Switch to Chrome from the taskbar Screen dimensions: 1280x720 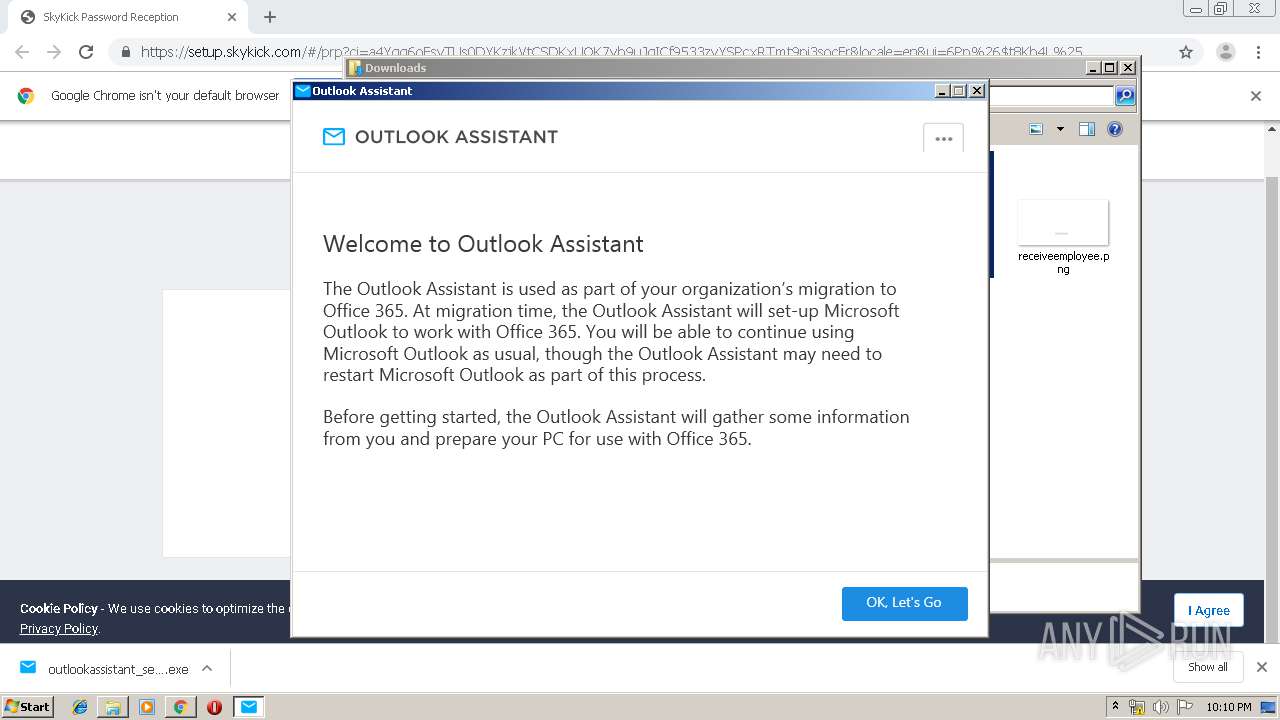point(180,707)
